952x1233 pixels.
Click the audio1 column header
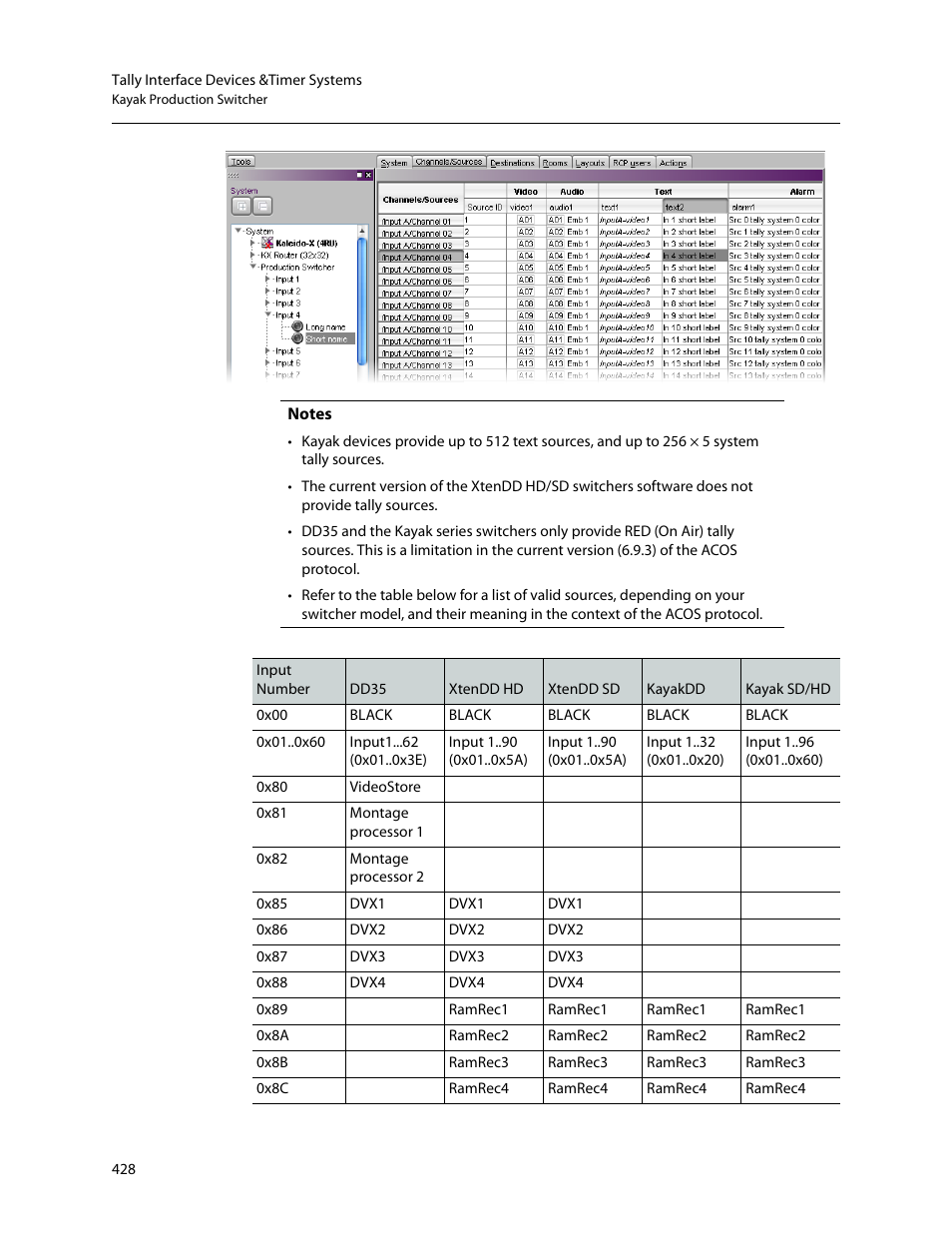572,207
